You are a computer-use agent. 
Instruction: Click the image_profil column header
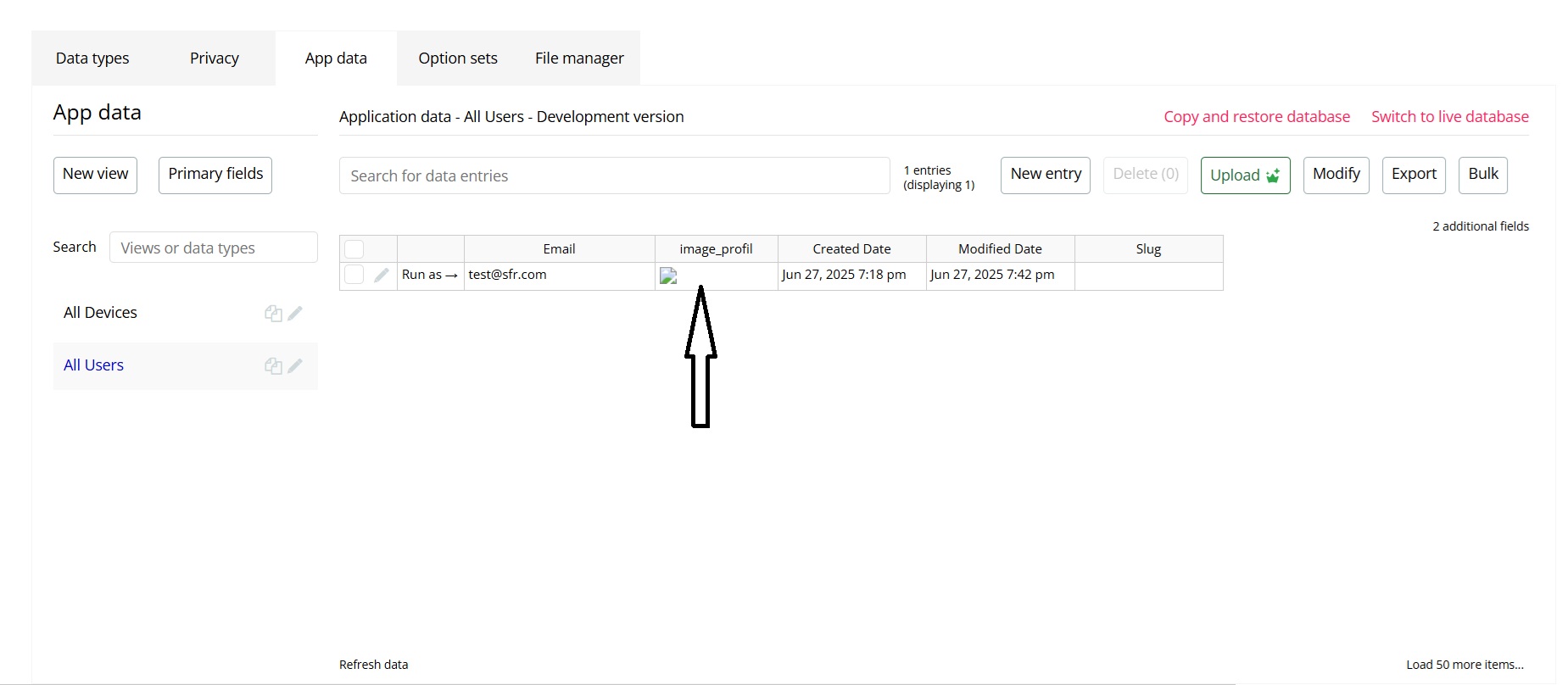[x=717, y=249]
